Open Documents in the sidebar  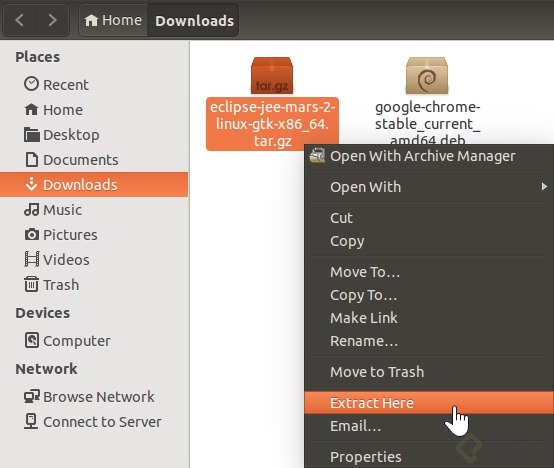pos(94,160)
